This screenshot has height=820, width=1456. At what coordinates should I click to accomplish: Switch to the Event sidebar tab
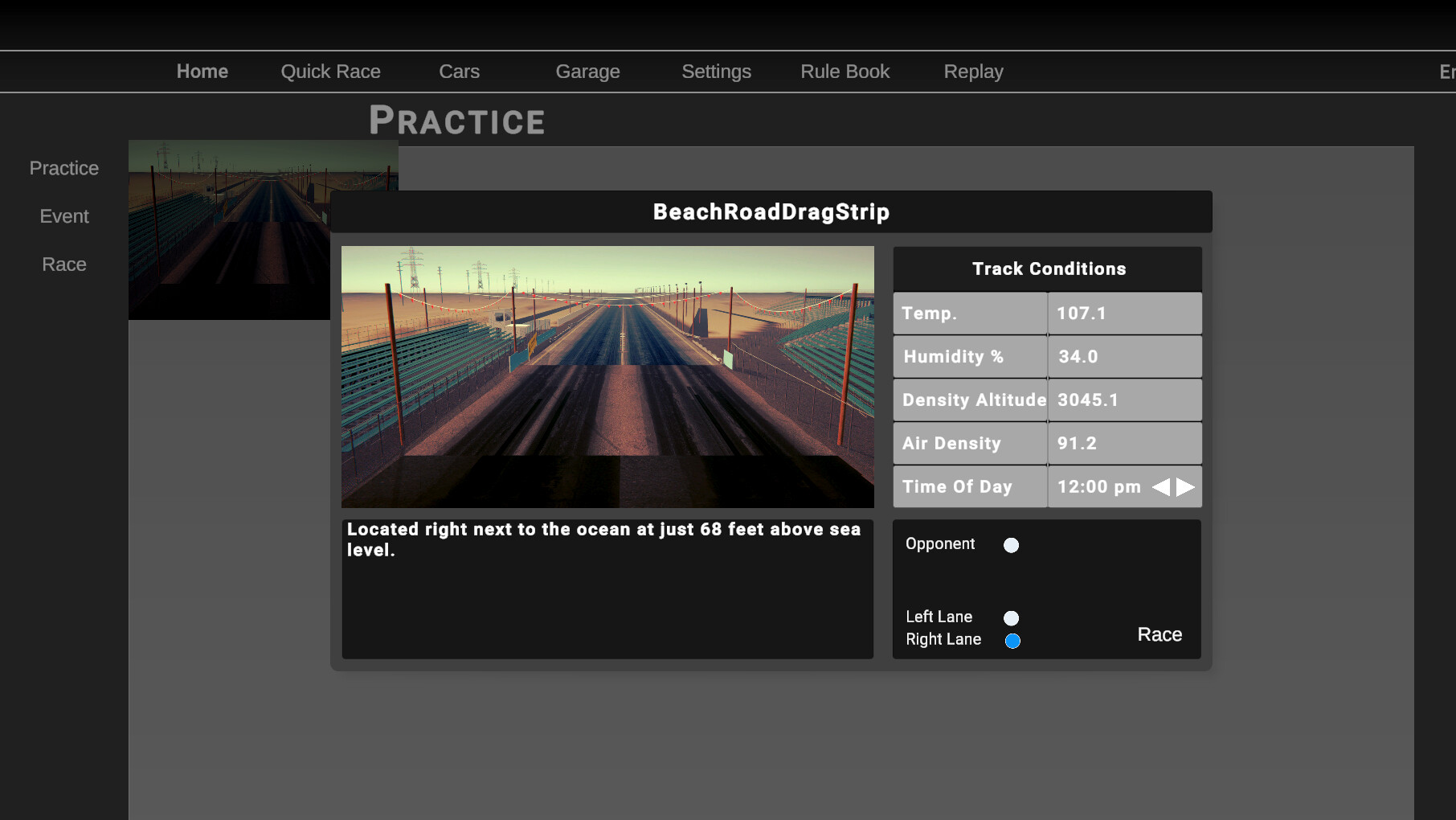click(x=63, y=216)
